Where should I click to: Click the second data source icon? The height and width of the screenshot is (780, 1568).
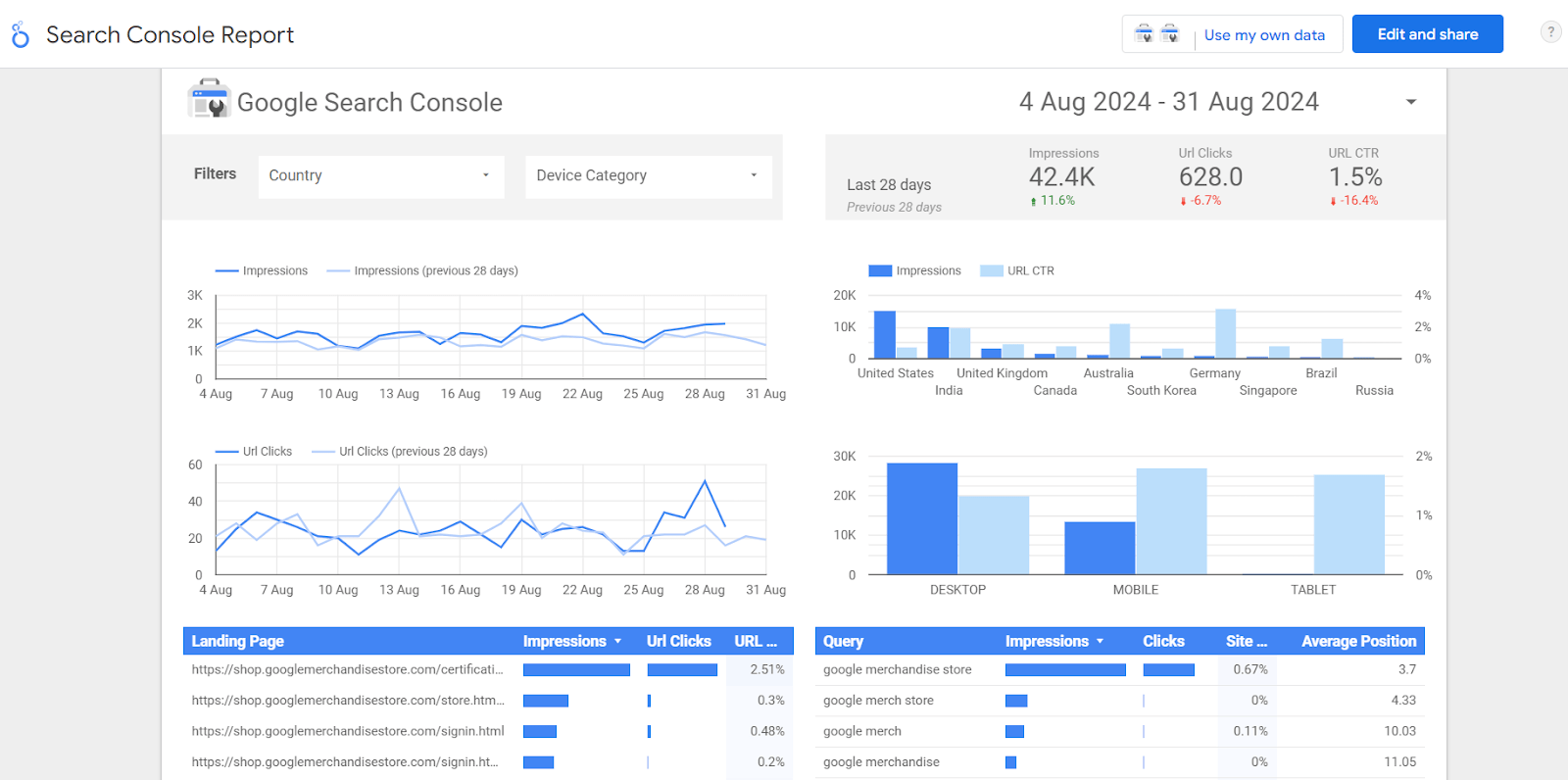1170,34
